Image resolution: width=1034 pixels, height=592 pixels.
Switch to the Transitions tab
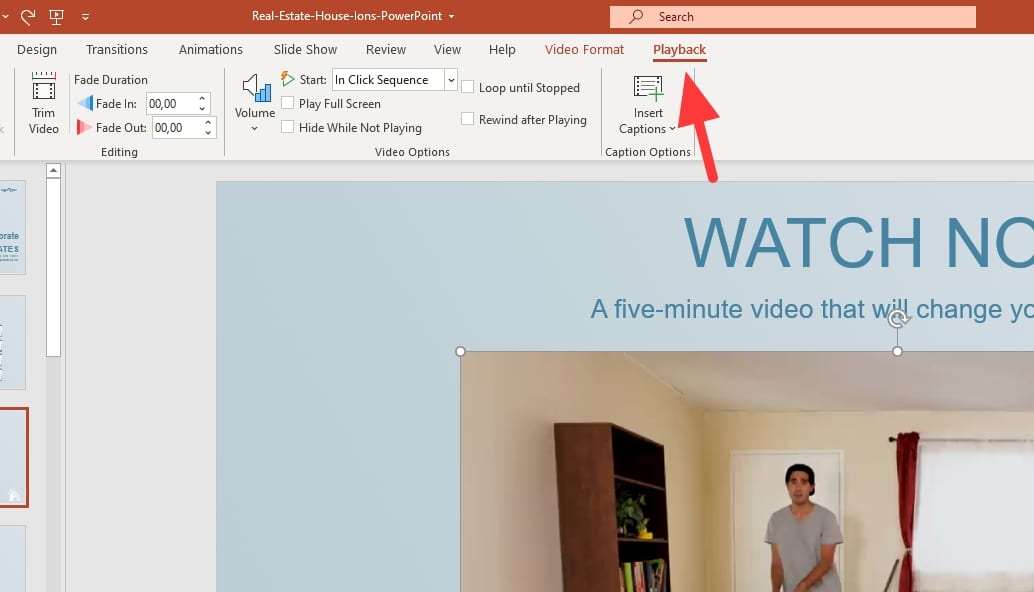point(116,49)
